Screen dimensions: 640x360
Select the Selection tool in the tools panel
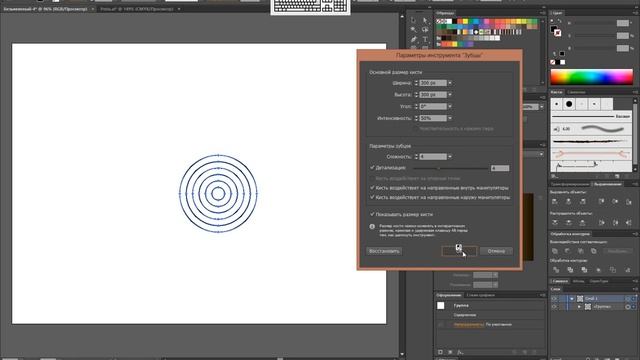click(x=413, y=20)
